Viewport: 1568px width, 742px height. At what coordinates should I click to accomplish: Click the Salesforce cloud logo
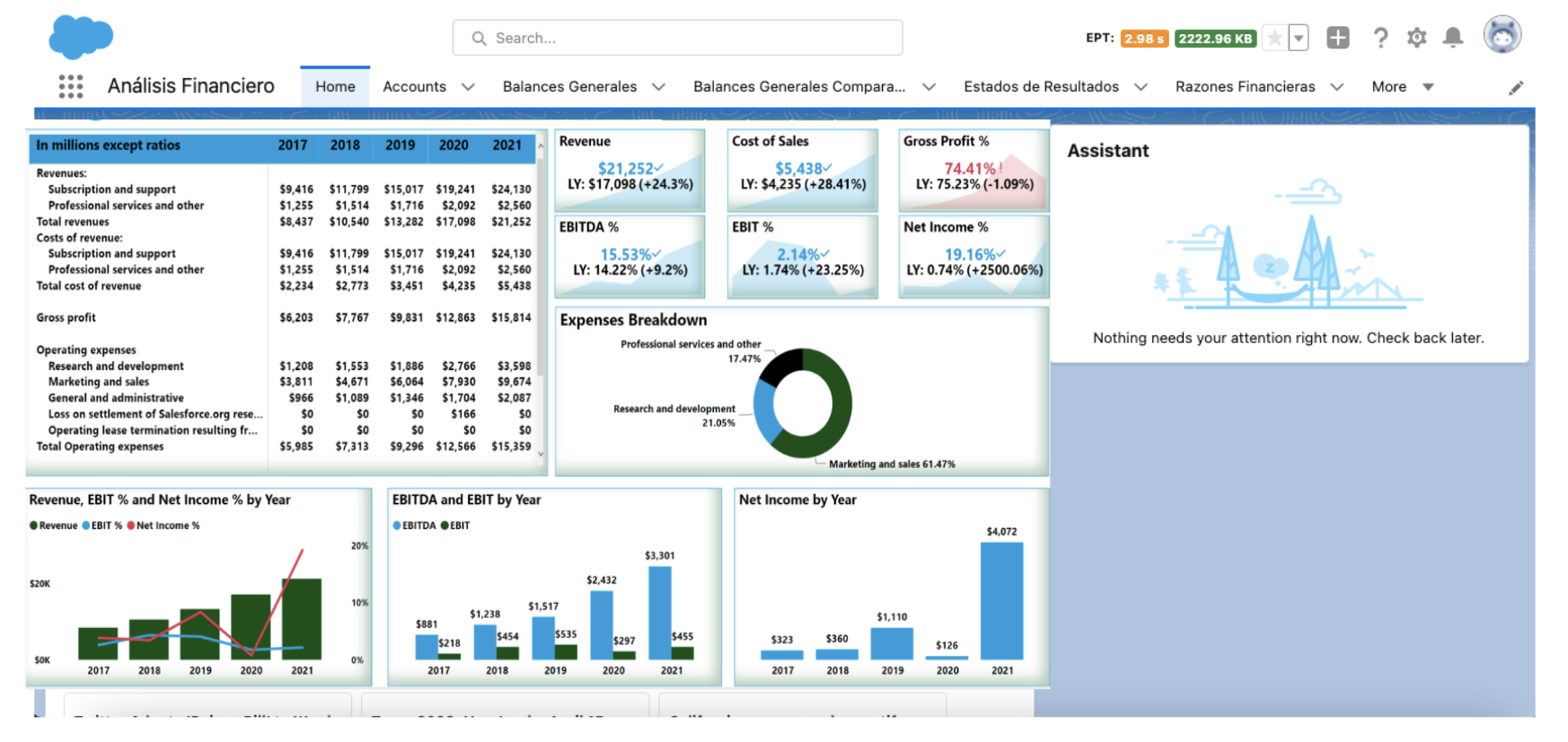pyautogui.click(x=81, y=37)
